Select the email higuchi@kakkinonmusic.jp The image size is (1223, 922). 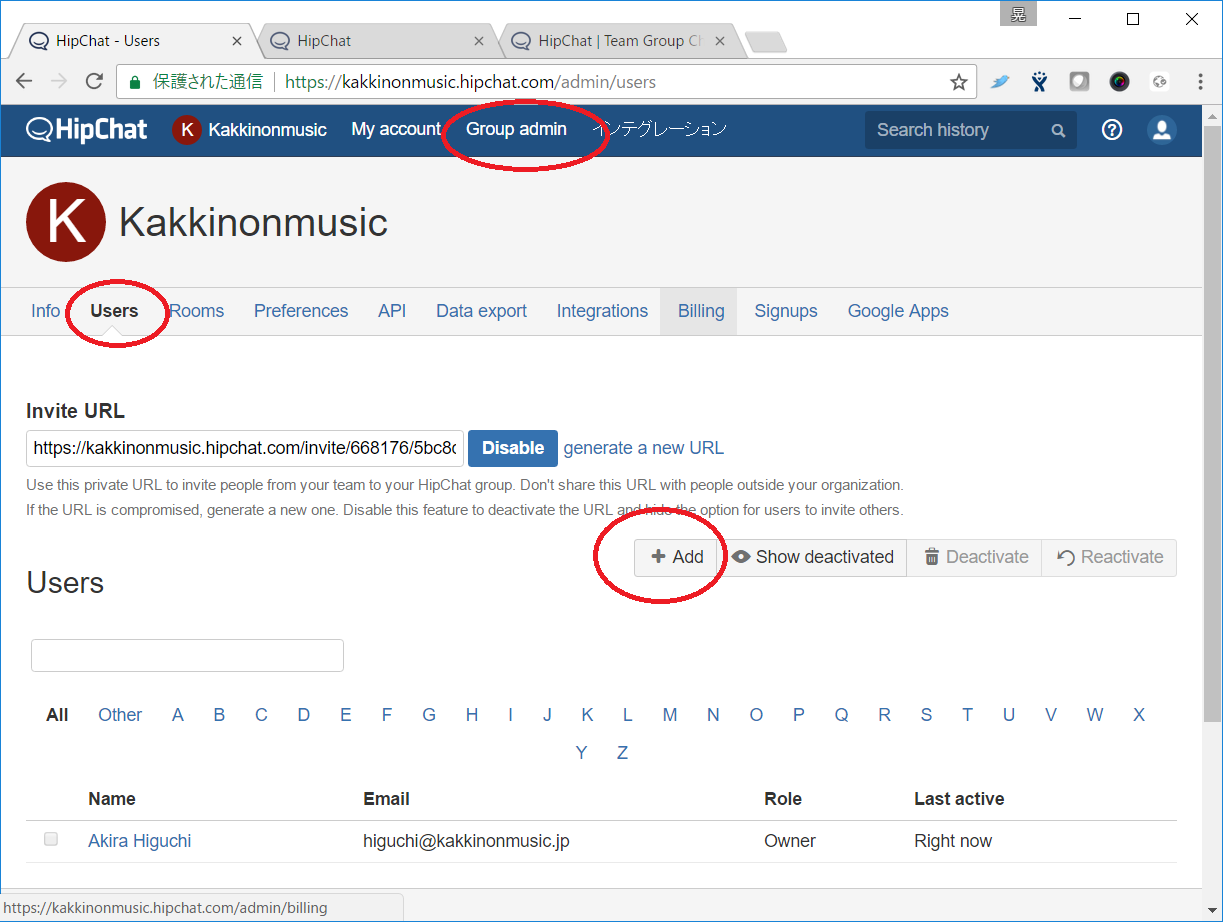tap(466, 841)
